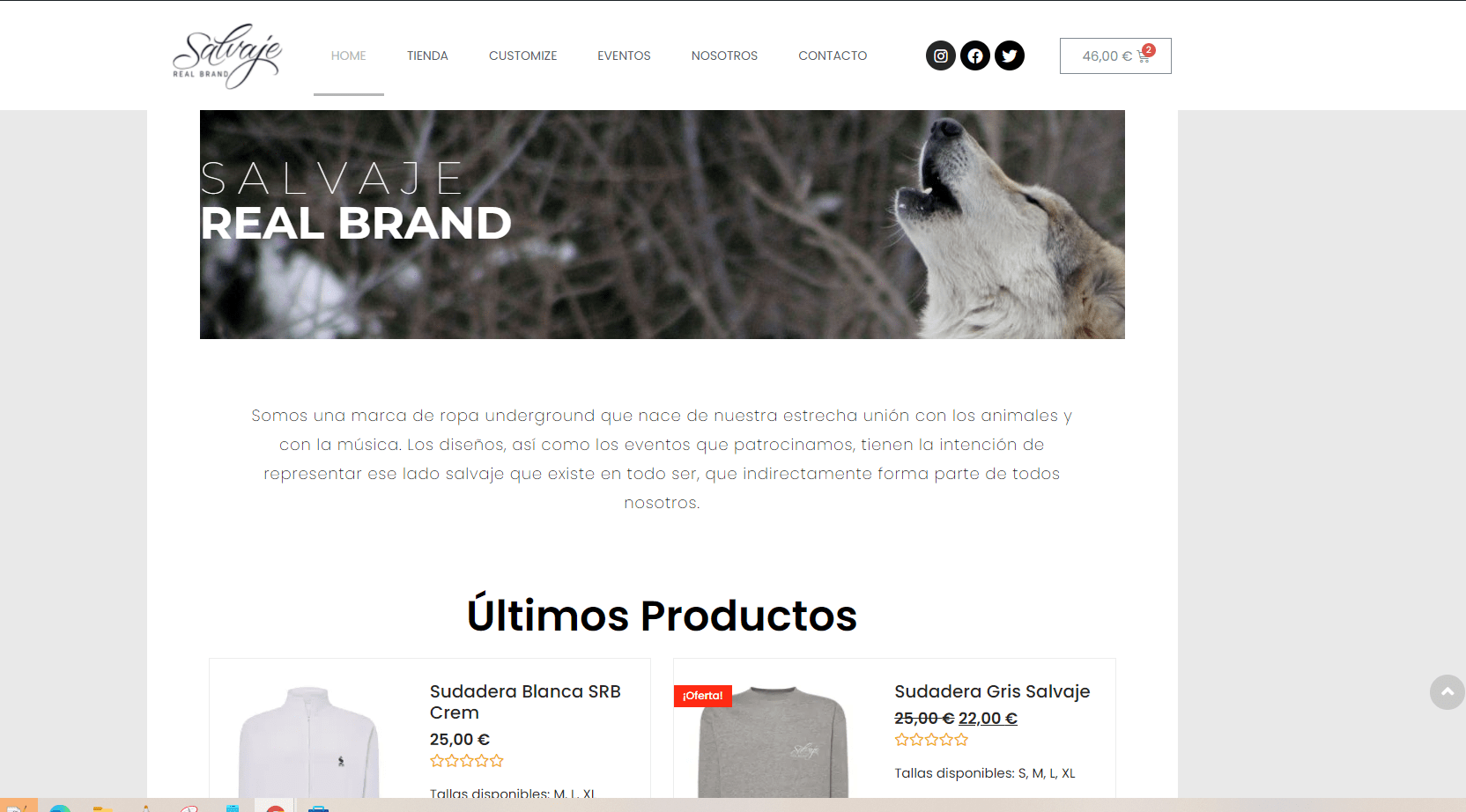
Task: Open Sudadera Blanca SRB Crem product link
Action: 525,702
